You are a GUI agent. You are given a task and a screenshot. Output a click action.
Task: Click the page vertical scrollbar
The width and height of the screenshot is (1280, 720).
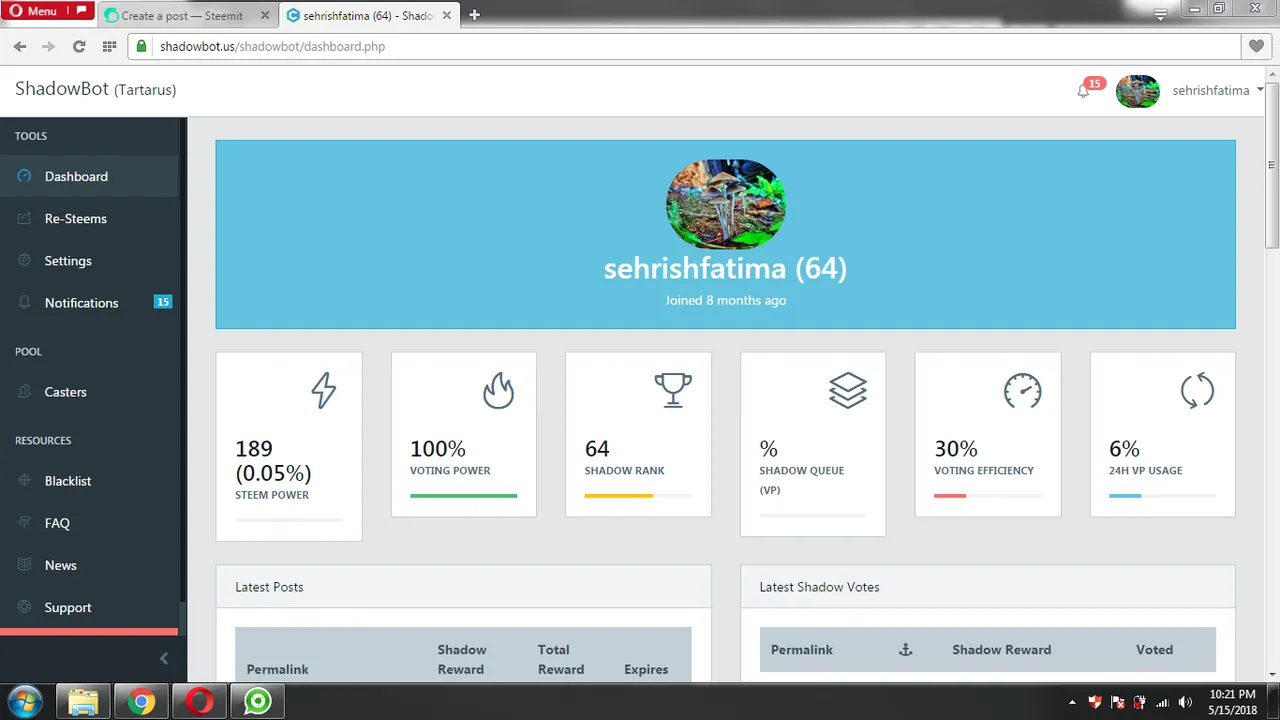1272,165
